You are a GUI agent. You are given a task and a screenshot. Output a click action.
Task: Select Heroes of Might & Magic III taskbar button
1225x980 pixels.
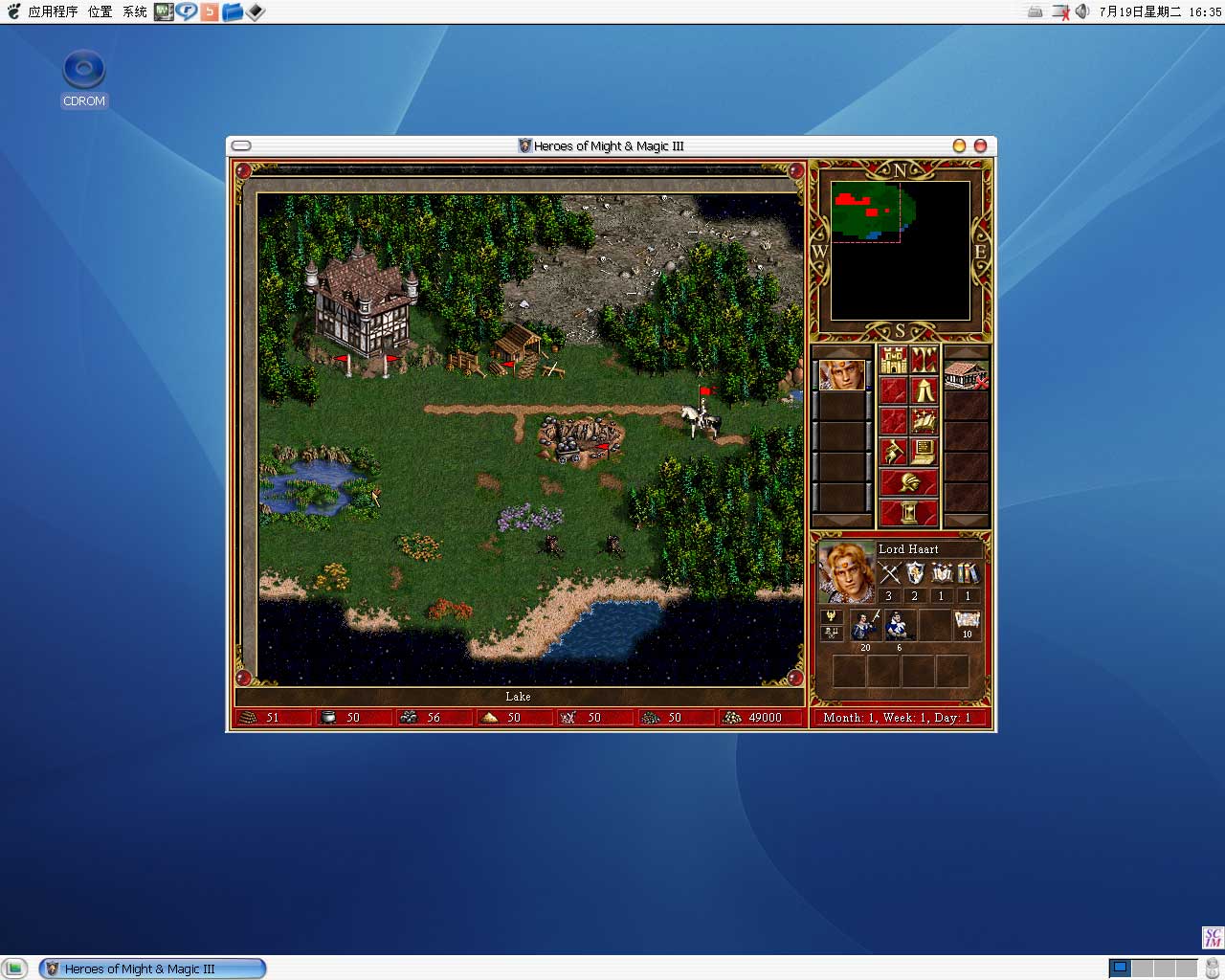(152, 969)
